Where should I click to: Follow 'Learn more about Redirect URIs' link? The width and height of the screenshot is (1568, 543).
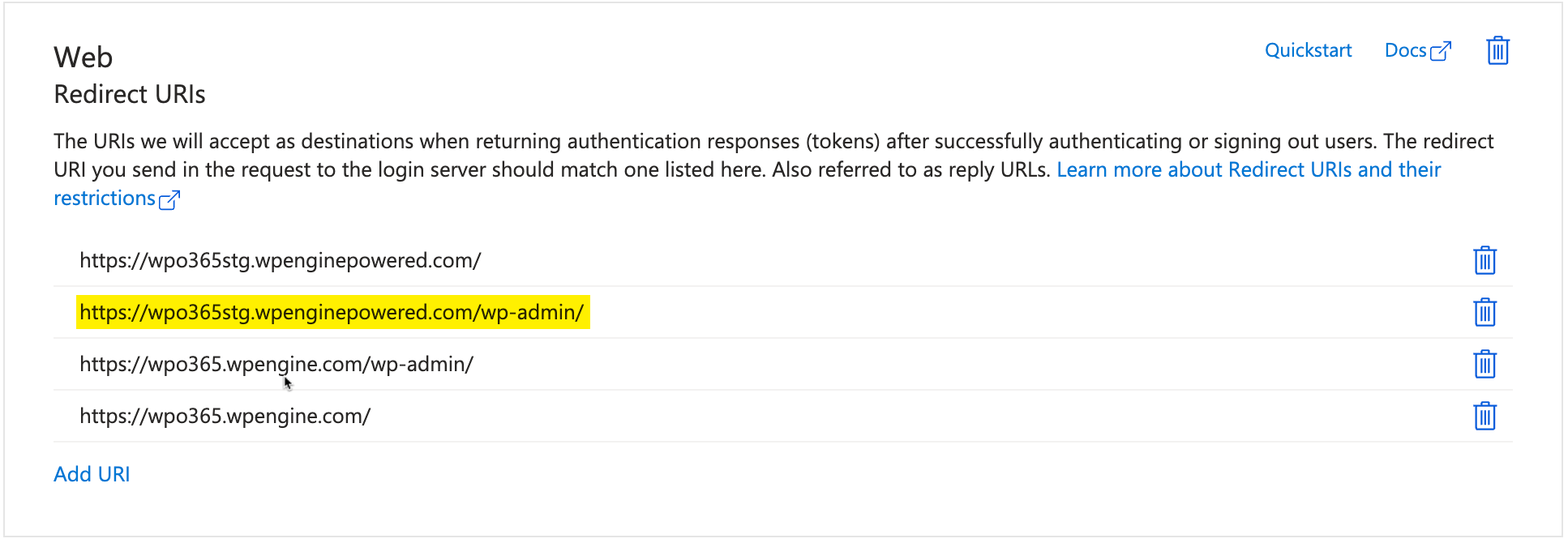(x=1249, y=169)
